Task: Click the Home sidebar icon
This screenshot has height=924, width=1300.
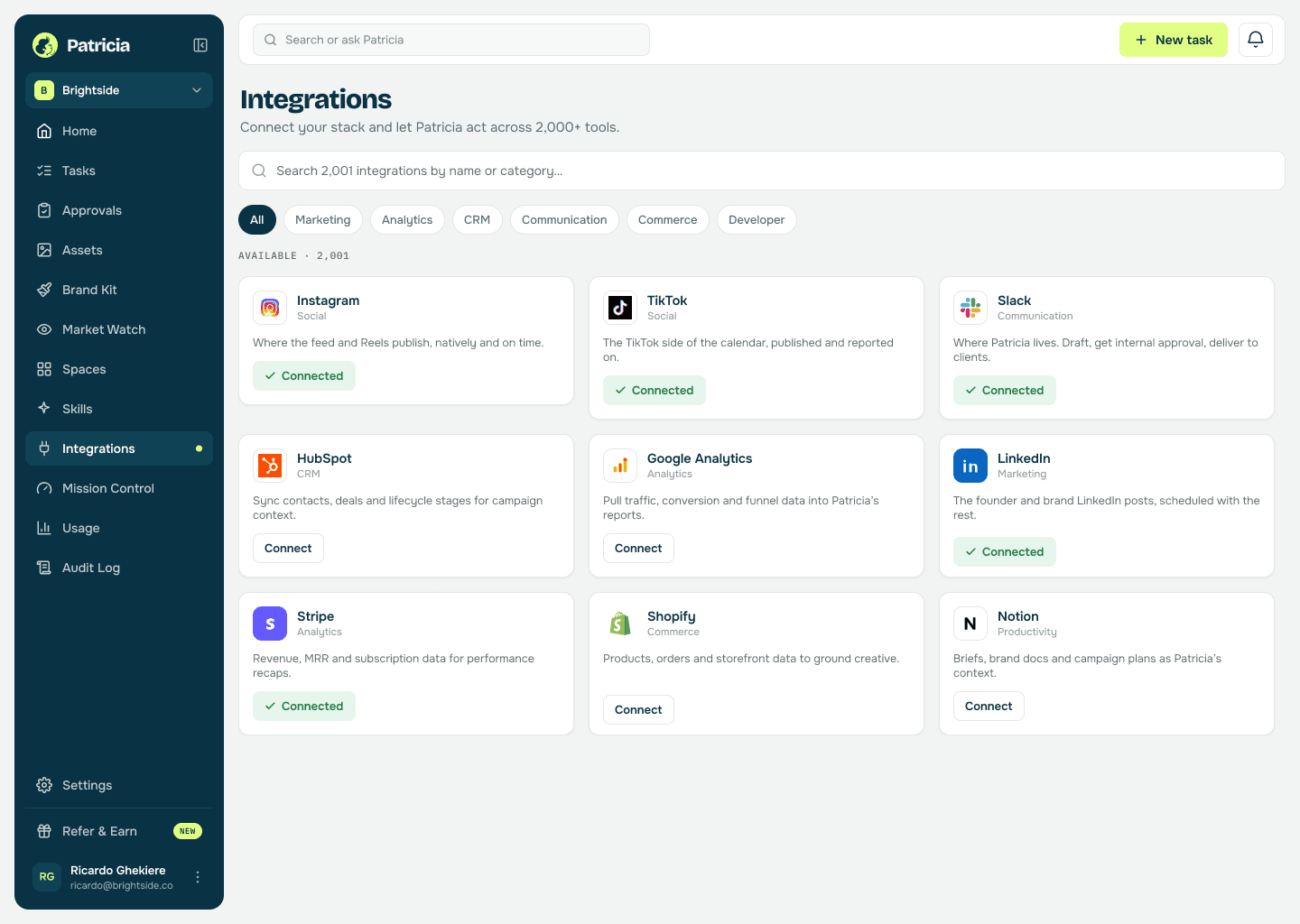Action: [x=44, y=131]
